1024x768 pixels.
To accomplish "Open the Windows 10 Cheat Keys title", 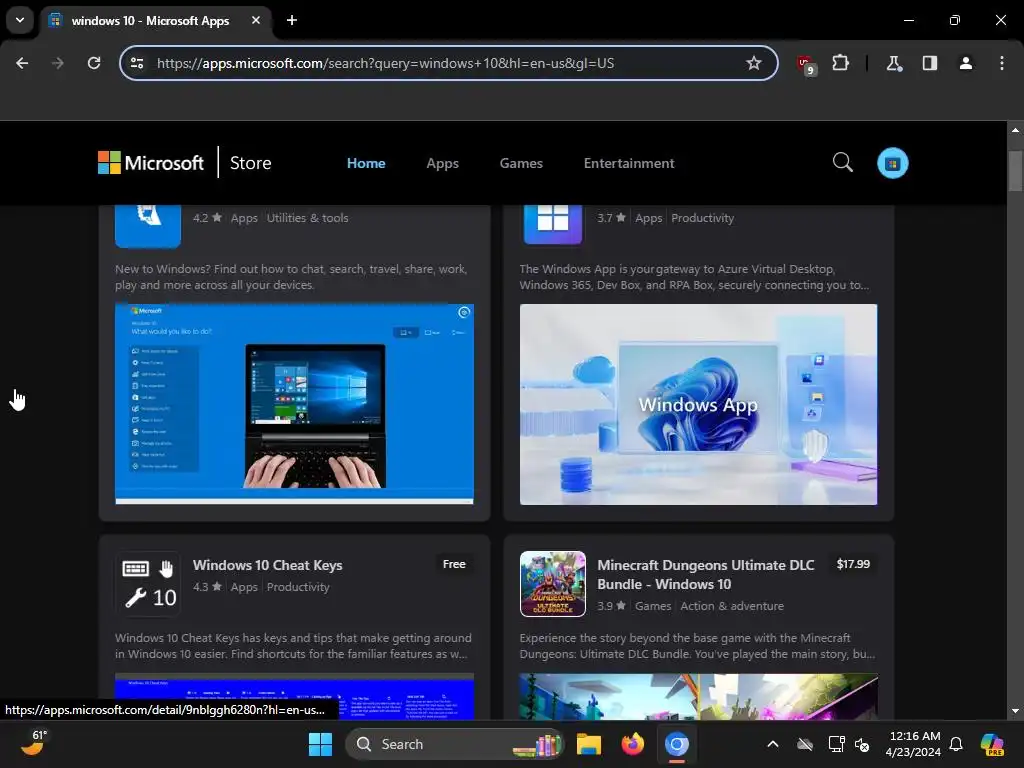I will click(x=267, y=566).
